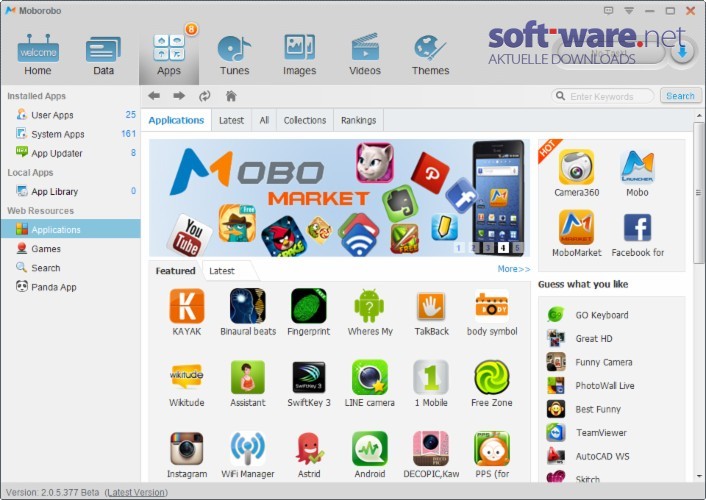Select Latest sub-tab beside Featured

pyautogui.click(x=222, y=271)
